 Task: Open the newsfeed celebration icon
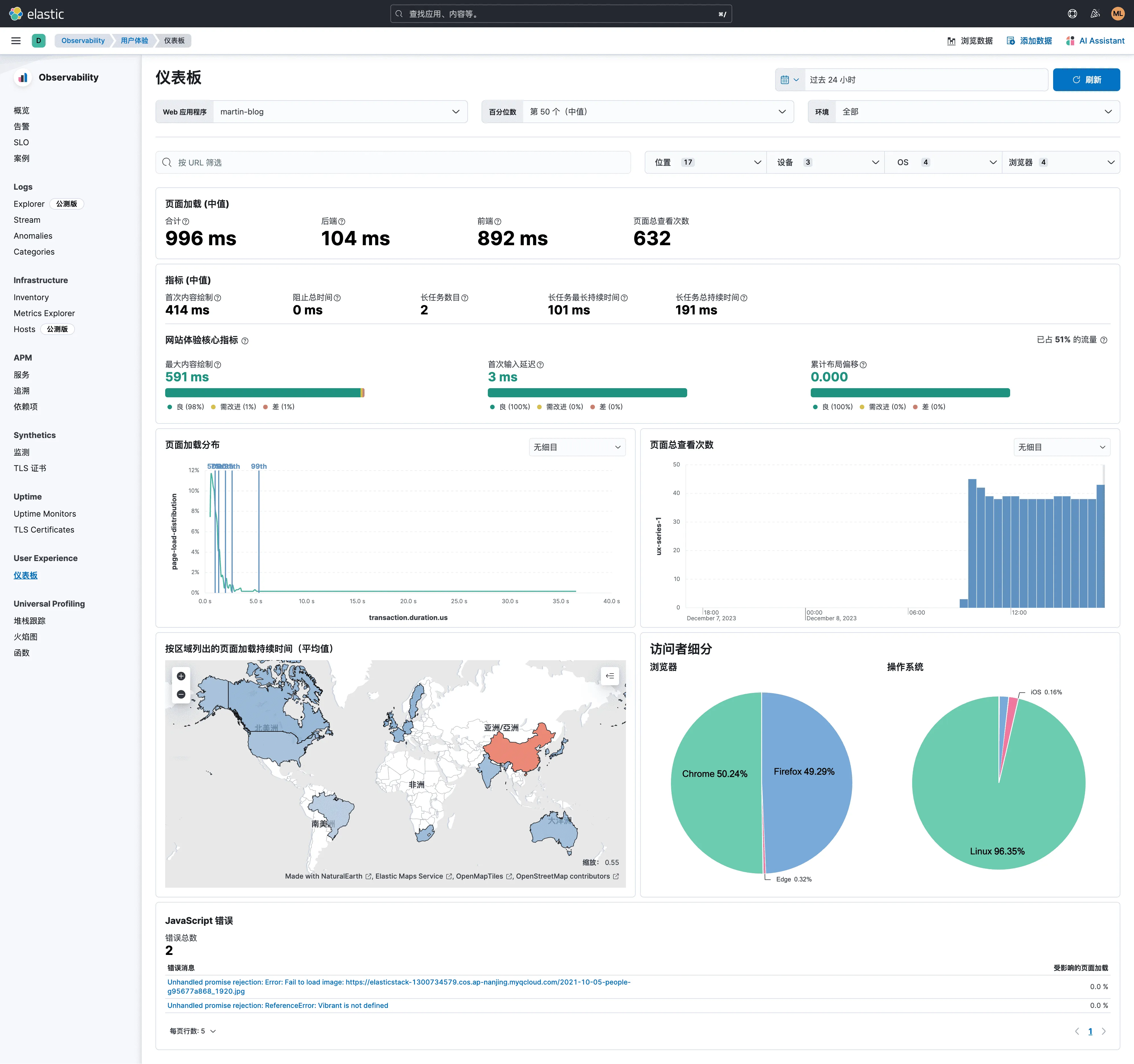pos(1095,14)
